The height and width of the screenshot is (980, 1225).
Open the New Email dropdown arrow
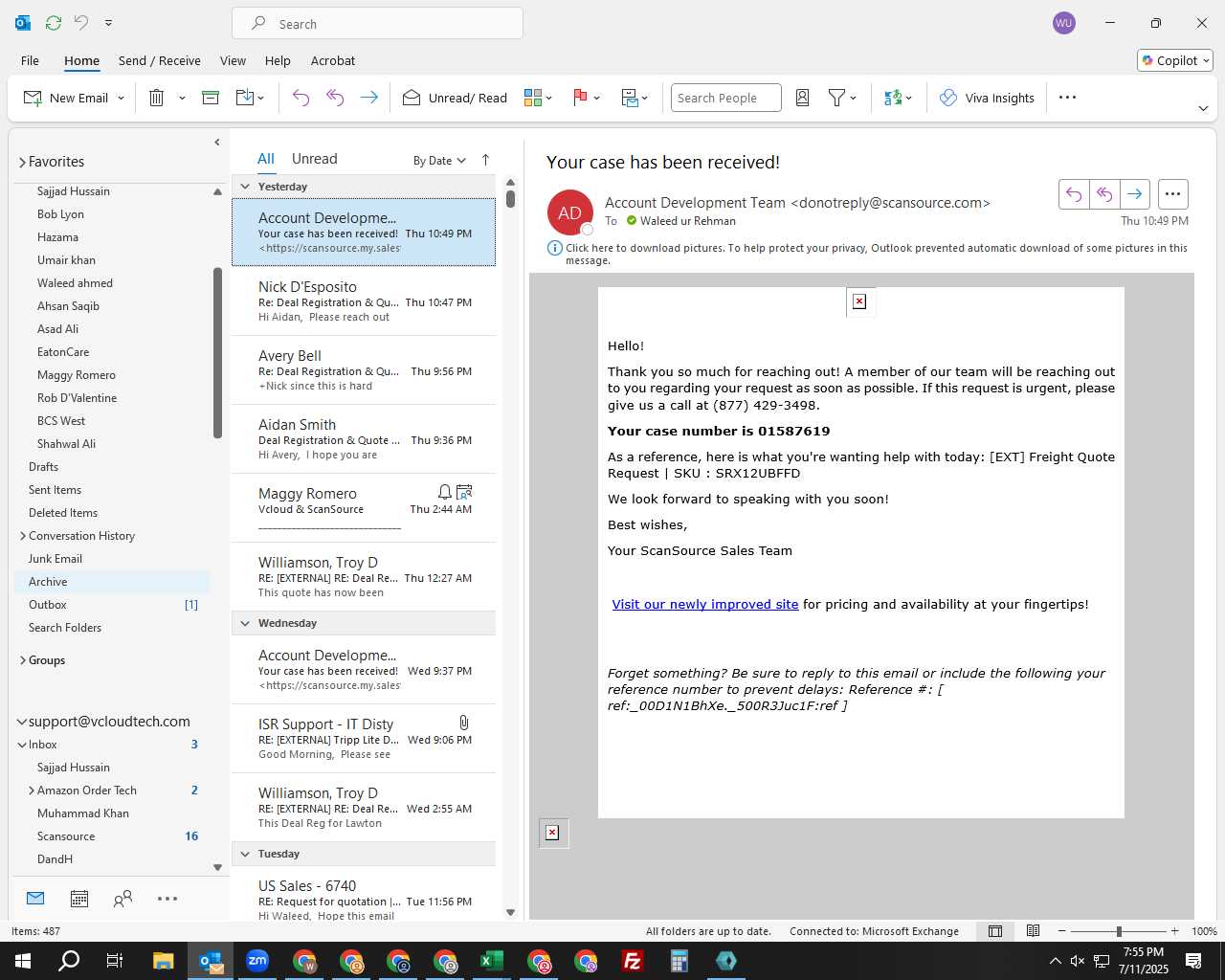coord(122,98)
